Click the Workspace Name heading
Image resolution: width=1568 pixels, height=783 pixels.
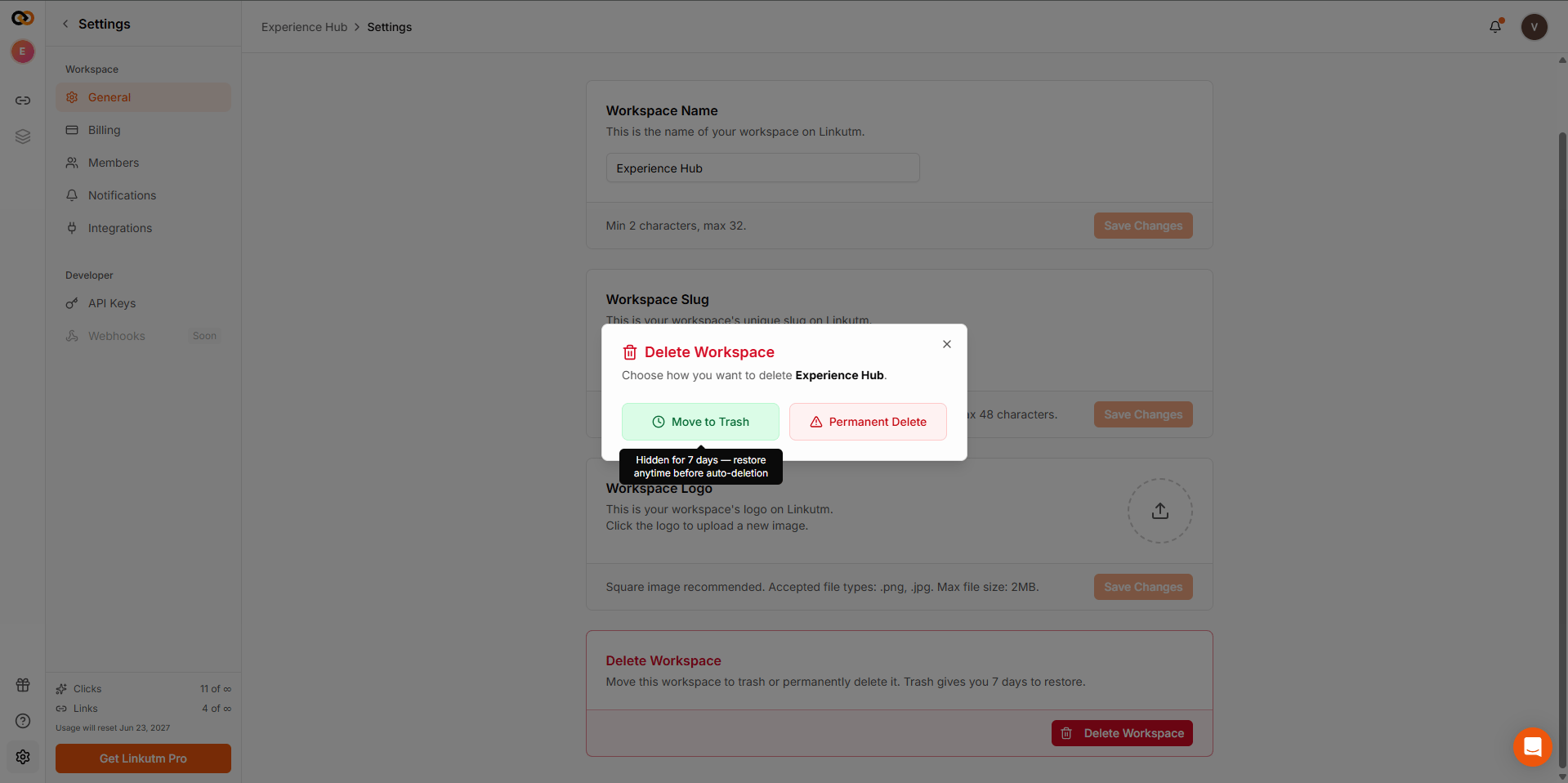point(662,110)
